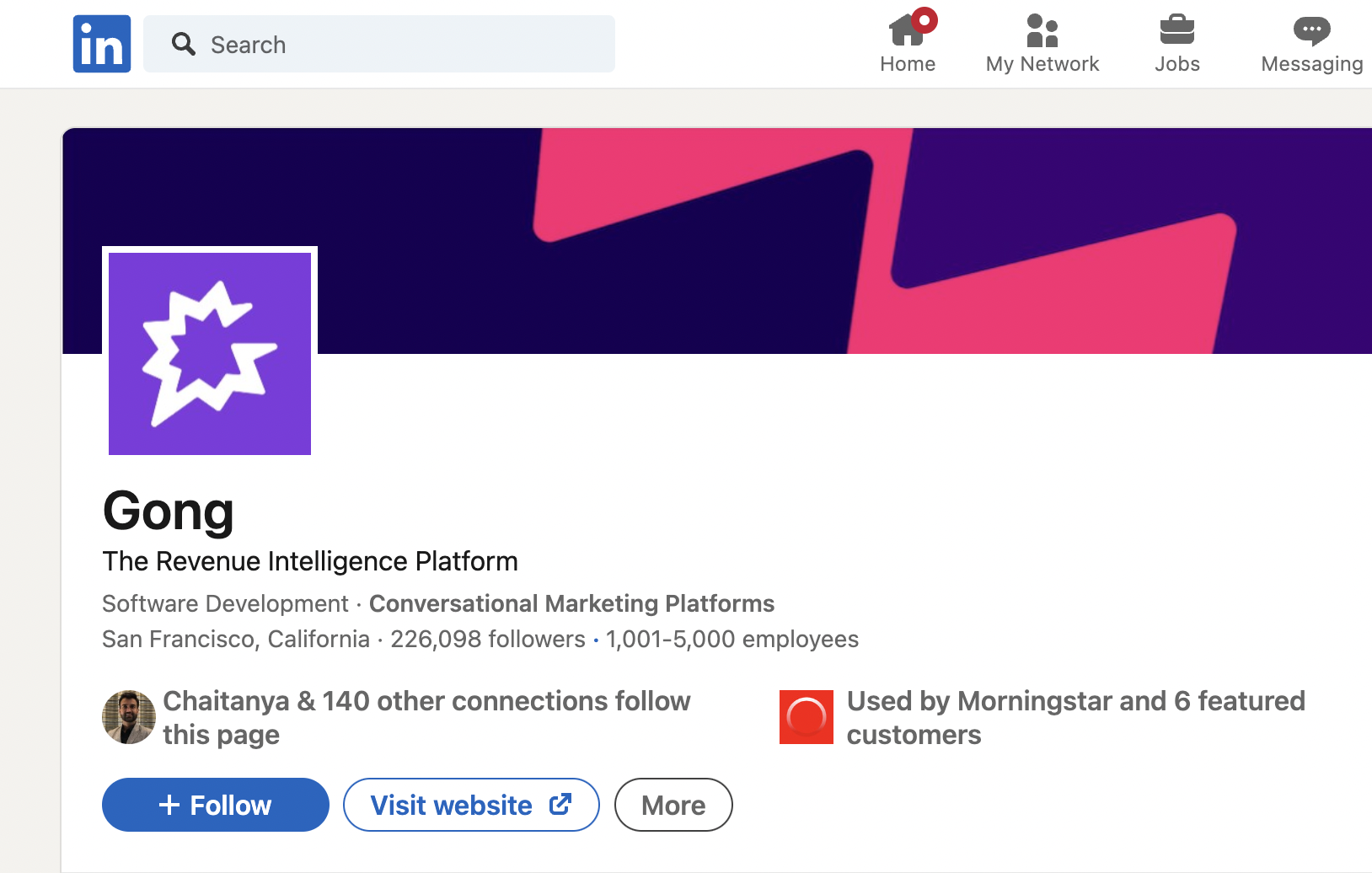This screenshot has width=1372, height=873.
Task: Open 'Used by Morningstar and 6 featured customers'
Action: tap(1076, 717)
